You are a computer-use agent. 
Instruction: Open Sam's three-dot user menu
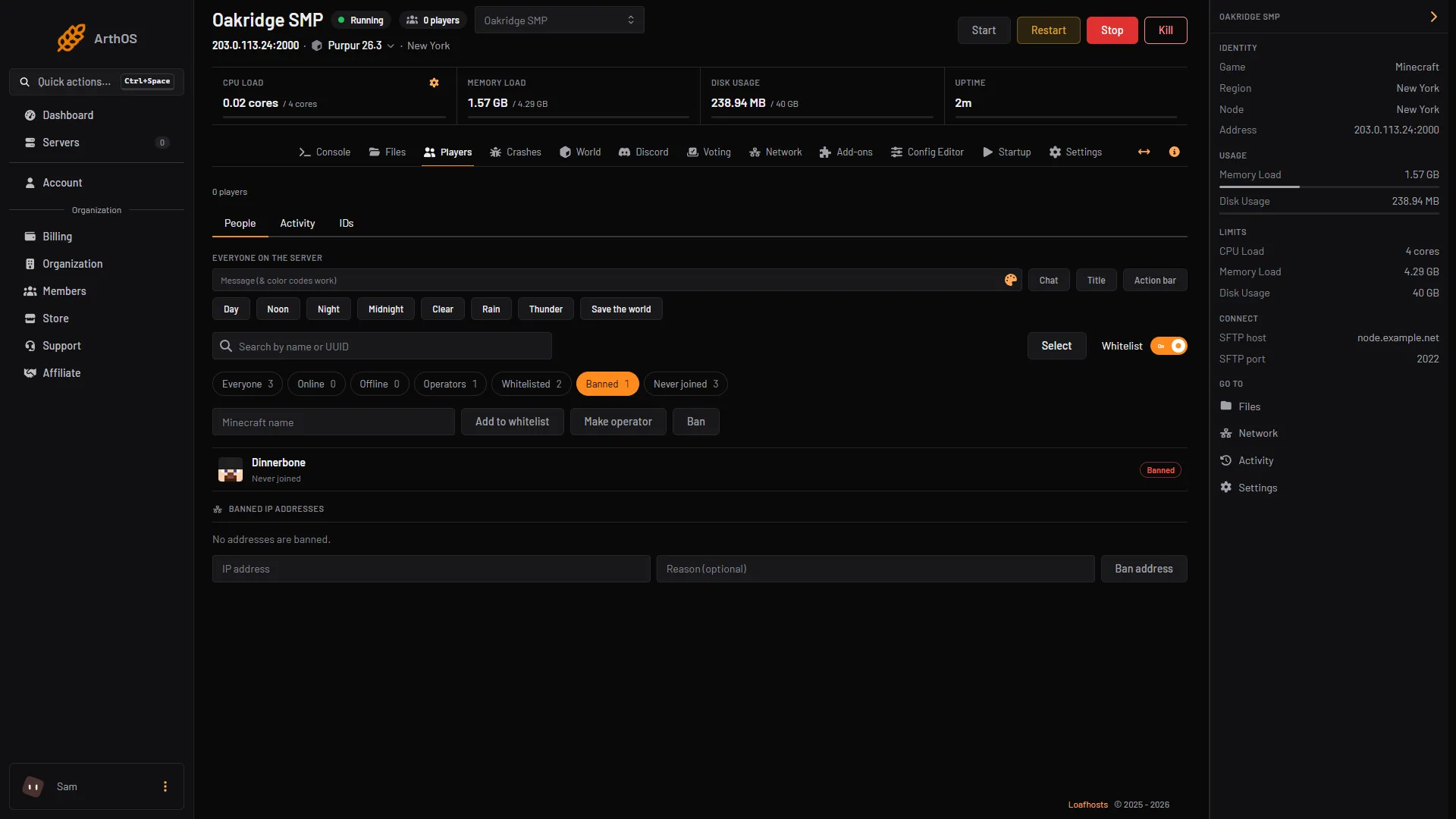tap(165, 786)
